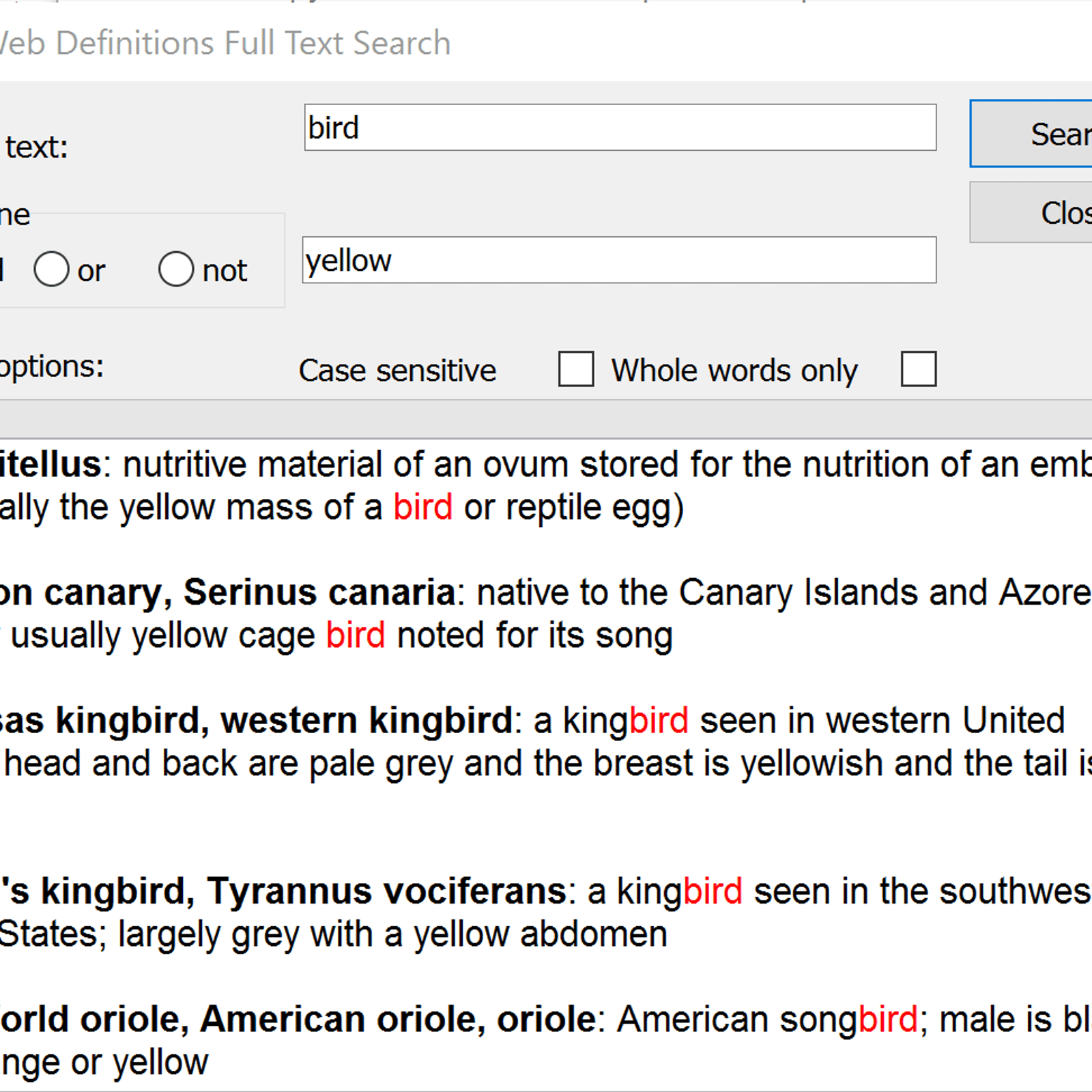Click red 'bird' in 'bird or reptile egg'
The height and width of the screenshot is (1092, 1092).
(422, 508)
